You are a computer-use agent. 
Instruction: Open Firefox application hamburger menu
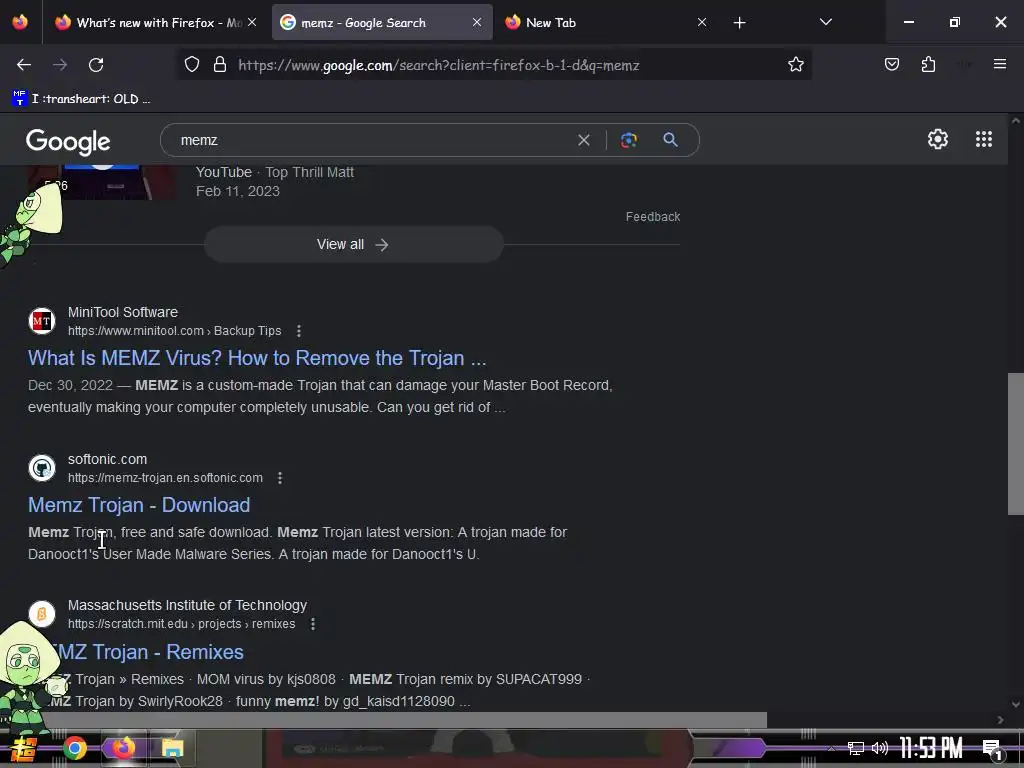999,64
